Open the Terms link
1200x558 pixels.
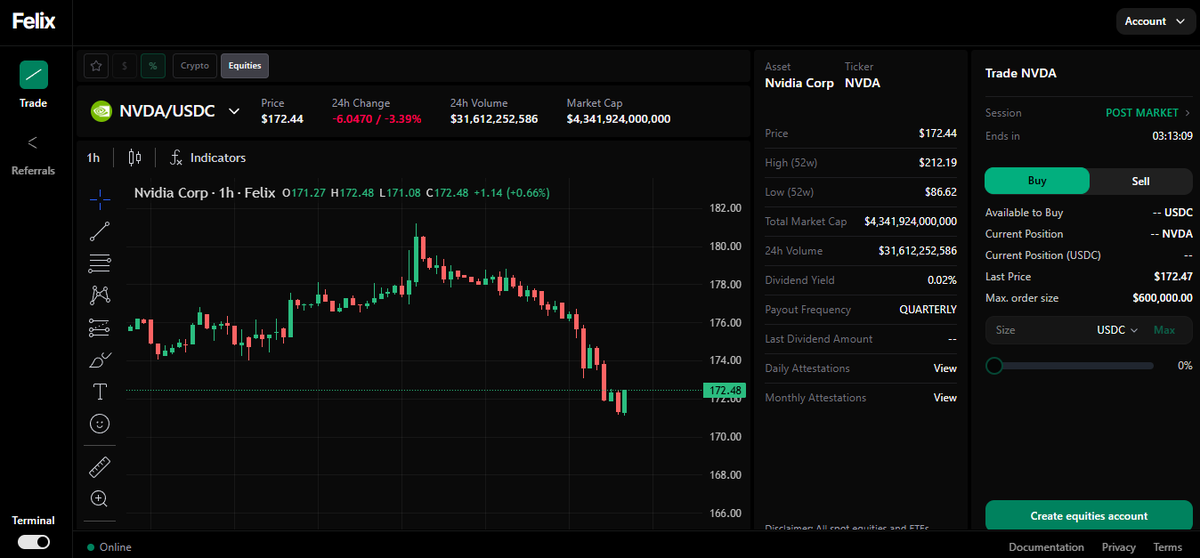click(x=1167, y=547)
